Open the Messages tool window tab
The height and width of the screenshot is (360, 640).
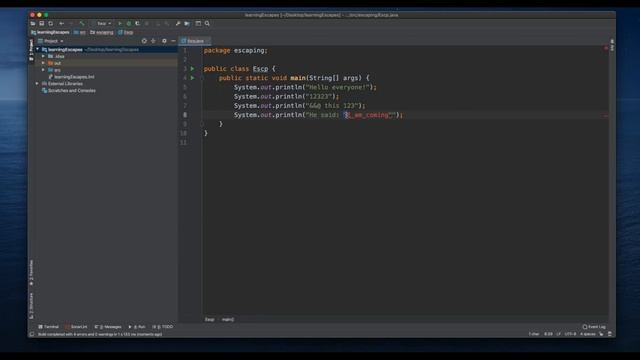point(108,327)
